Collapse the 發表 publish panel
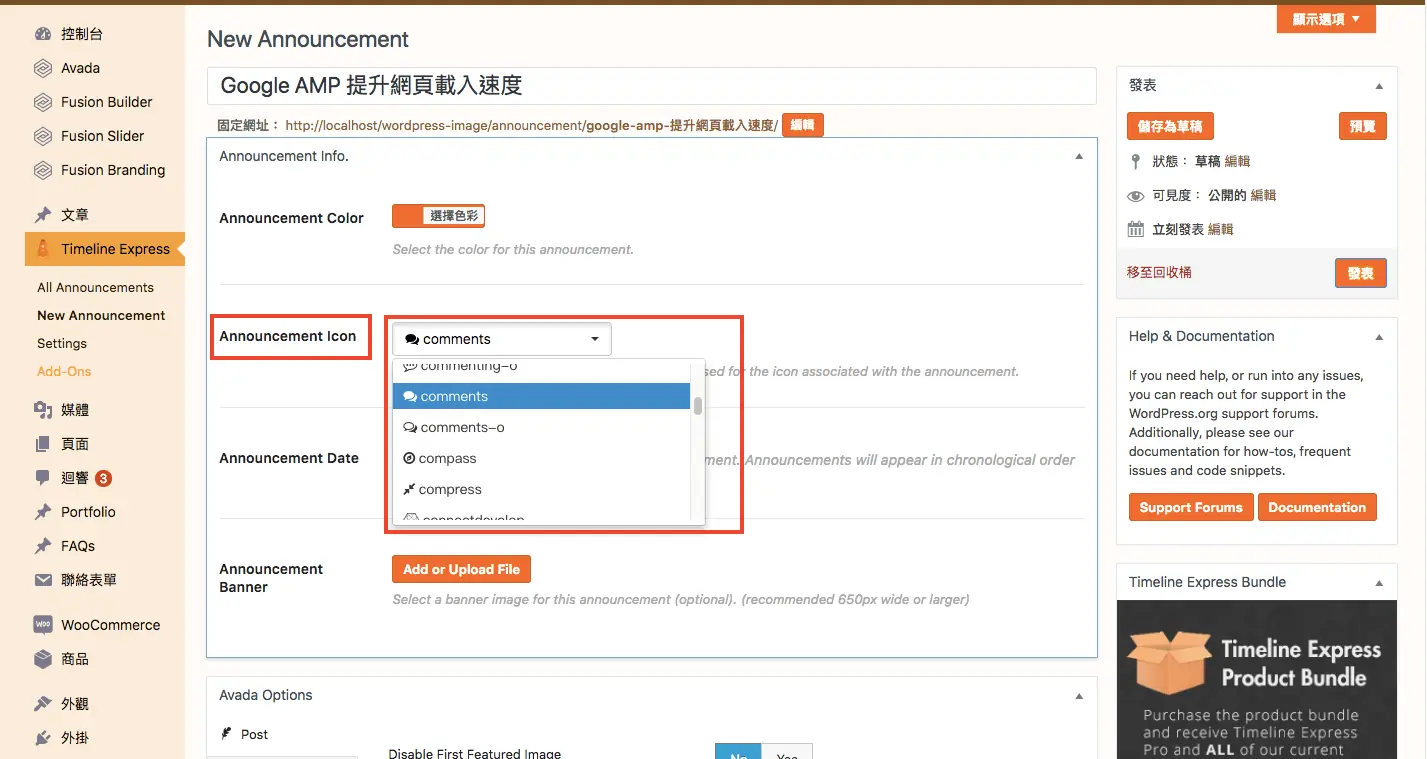 [1379, 86]
